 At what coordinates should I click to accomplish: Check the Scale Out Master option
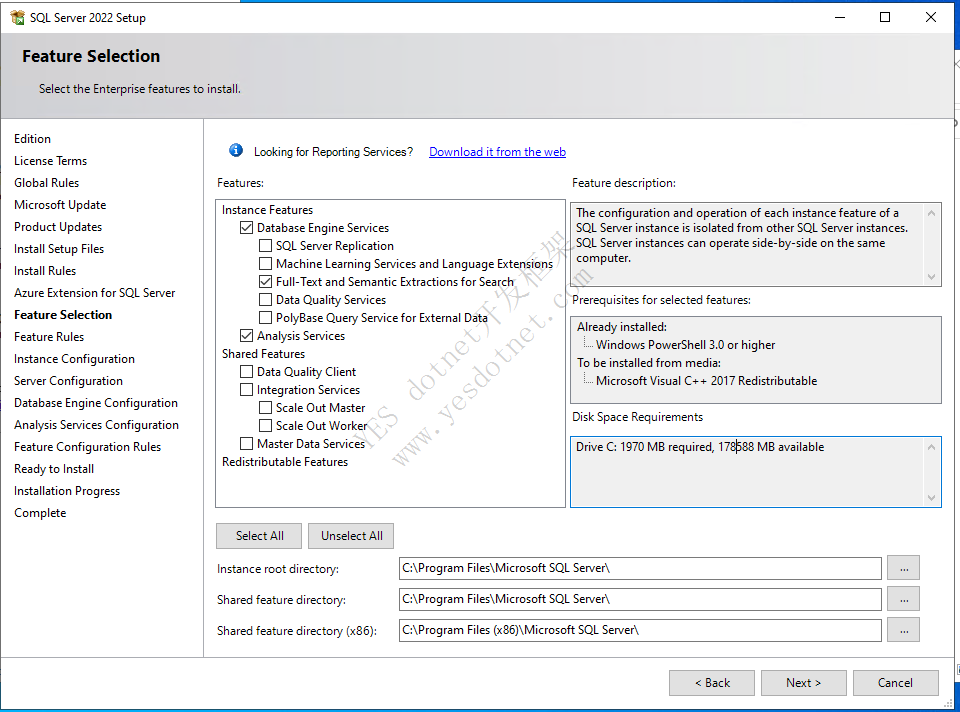pyautogui.click(x=265, y=407)
